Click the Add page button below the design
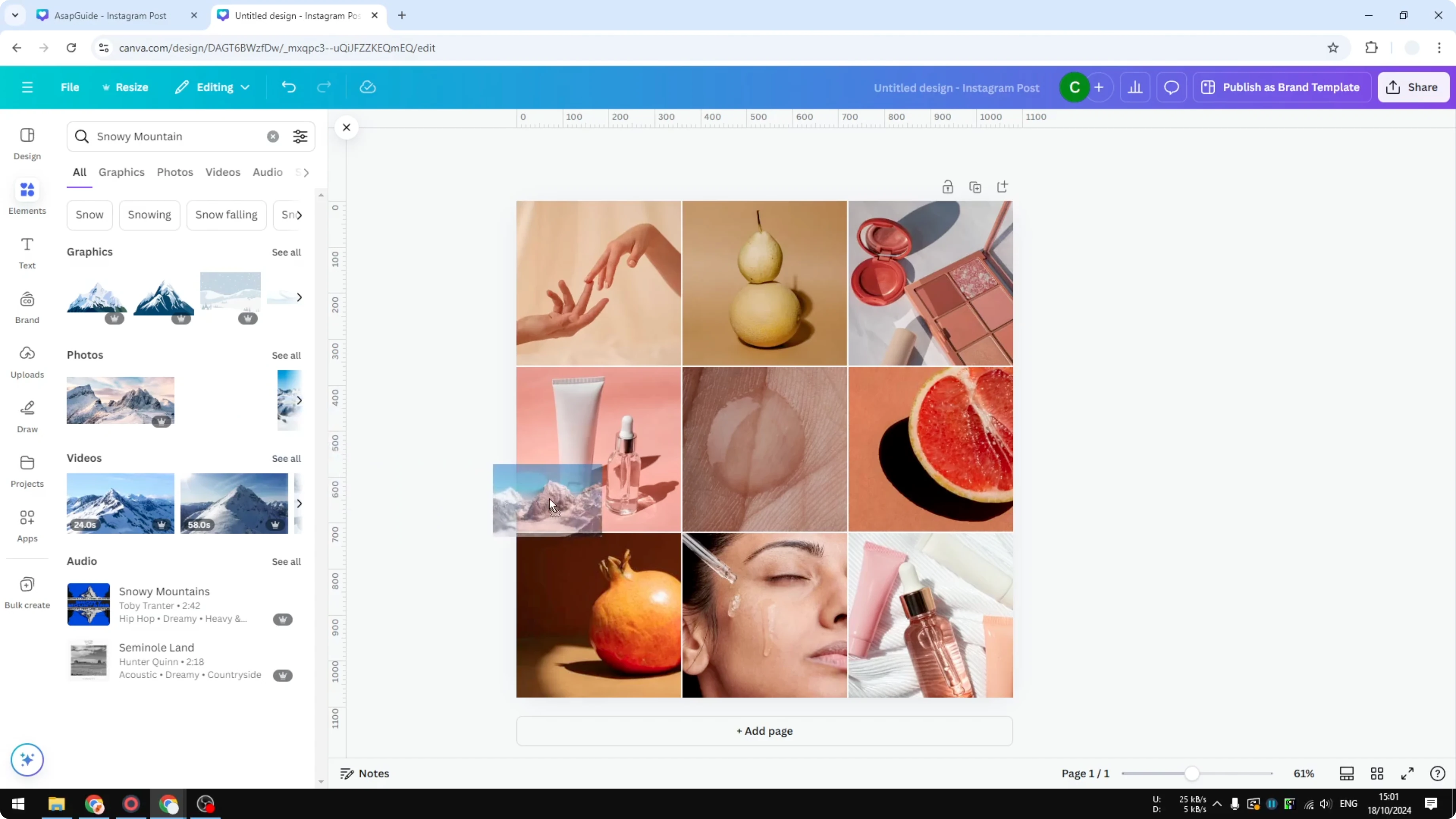This screenshot has width=1456, height=819. (764, 731)
